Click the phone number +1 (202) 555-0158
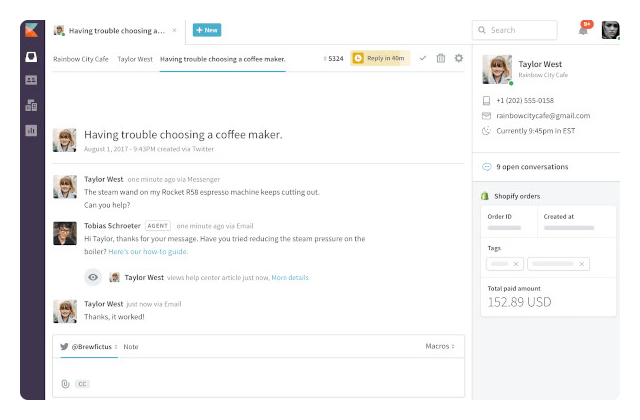The image size is (640, 420). [x=525, y=100]
